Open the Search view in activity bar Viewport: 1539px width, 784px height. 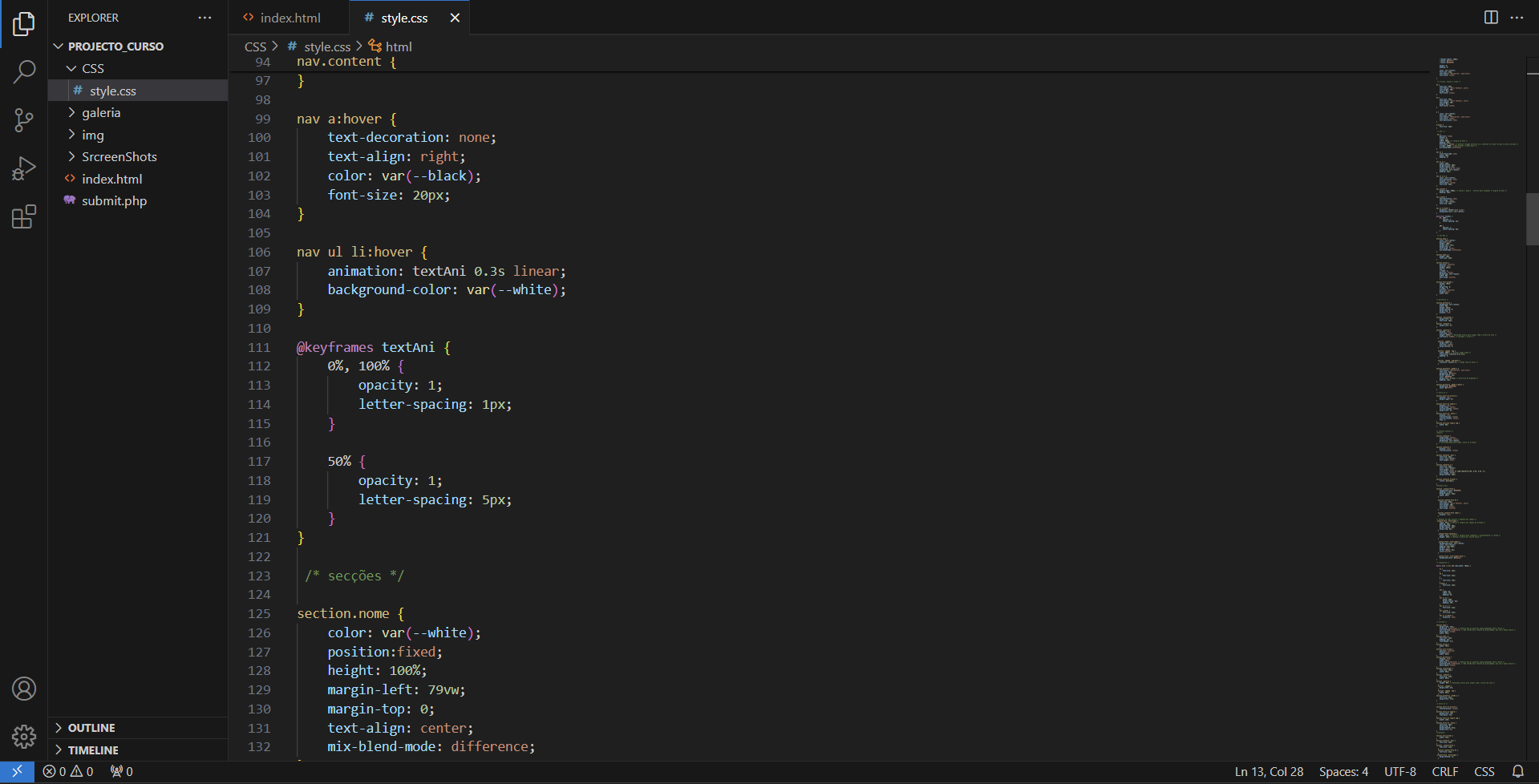pyautogui.click(x=24, y=72)
